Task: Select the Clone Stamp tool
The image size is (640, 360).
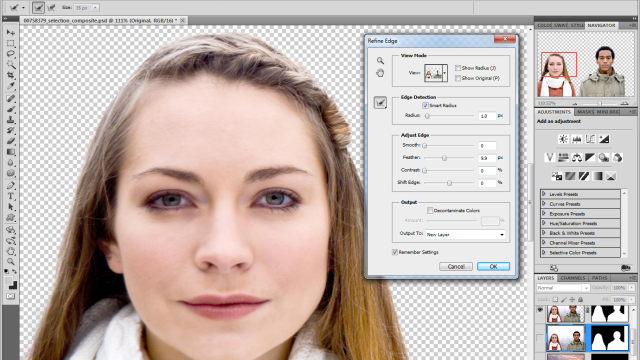Action: click(x=11, y=120)
